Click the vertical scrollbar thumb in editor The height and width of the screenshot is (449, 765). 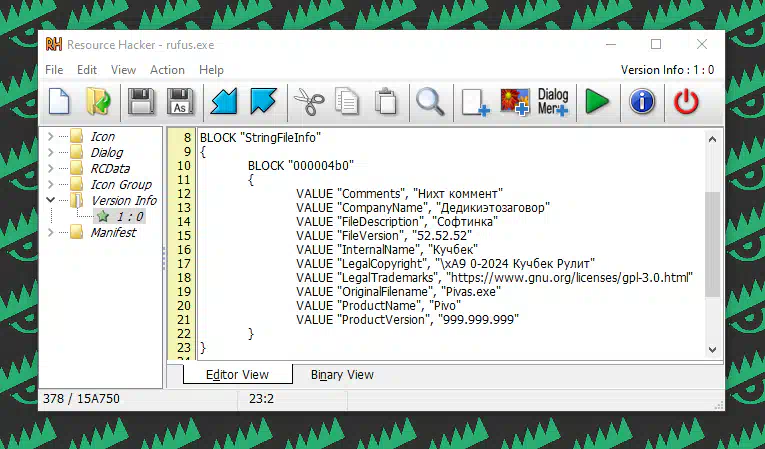coord(712,244)
